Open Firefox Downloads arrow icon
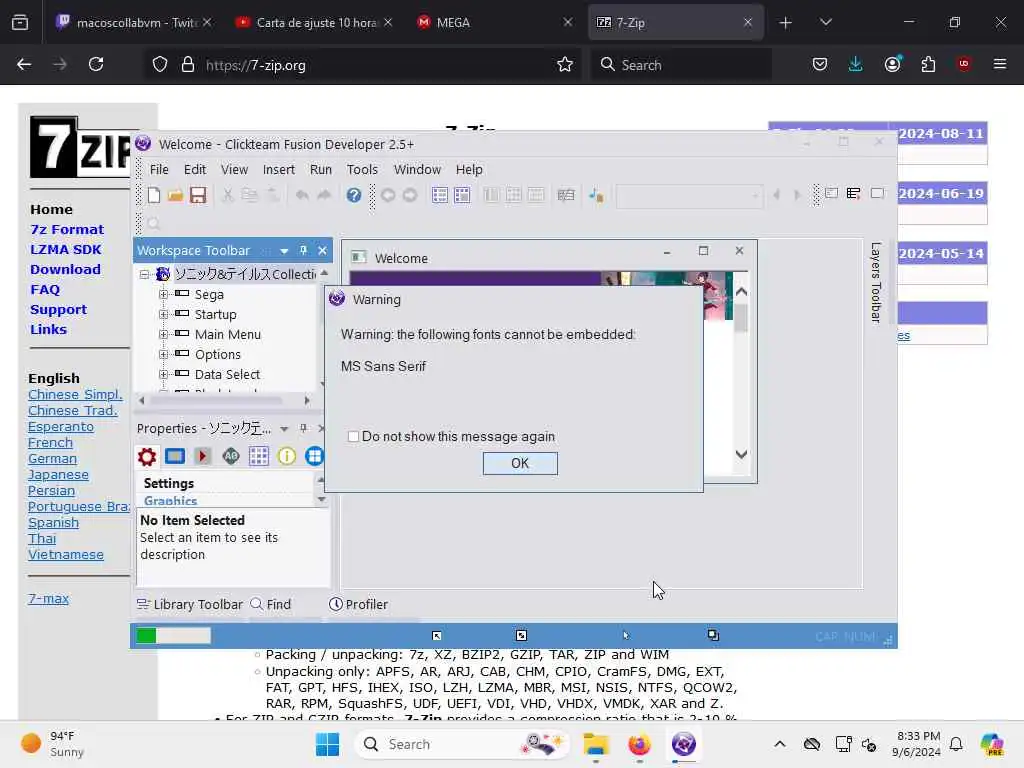This screenshot has width=1024, height=768. point(856,64)
